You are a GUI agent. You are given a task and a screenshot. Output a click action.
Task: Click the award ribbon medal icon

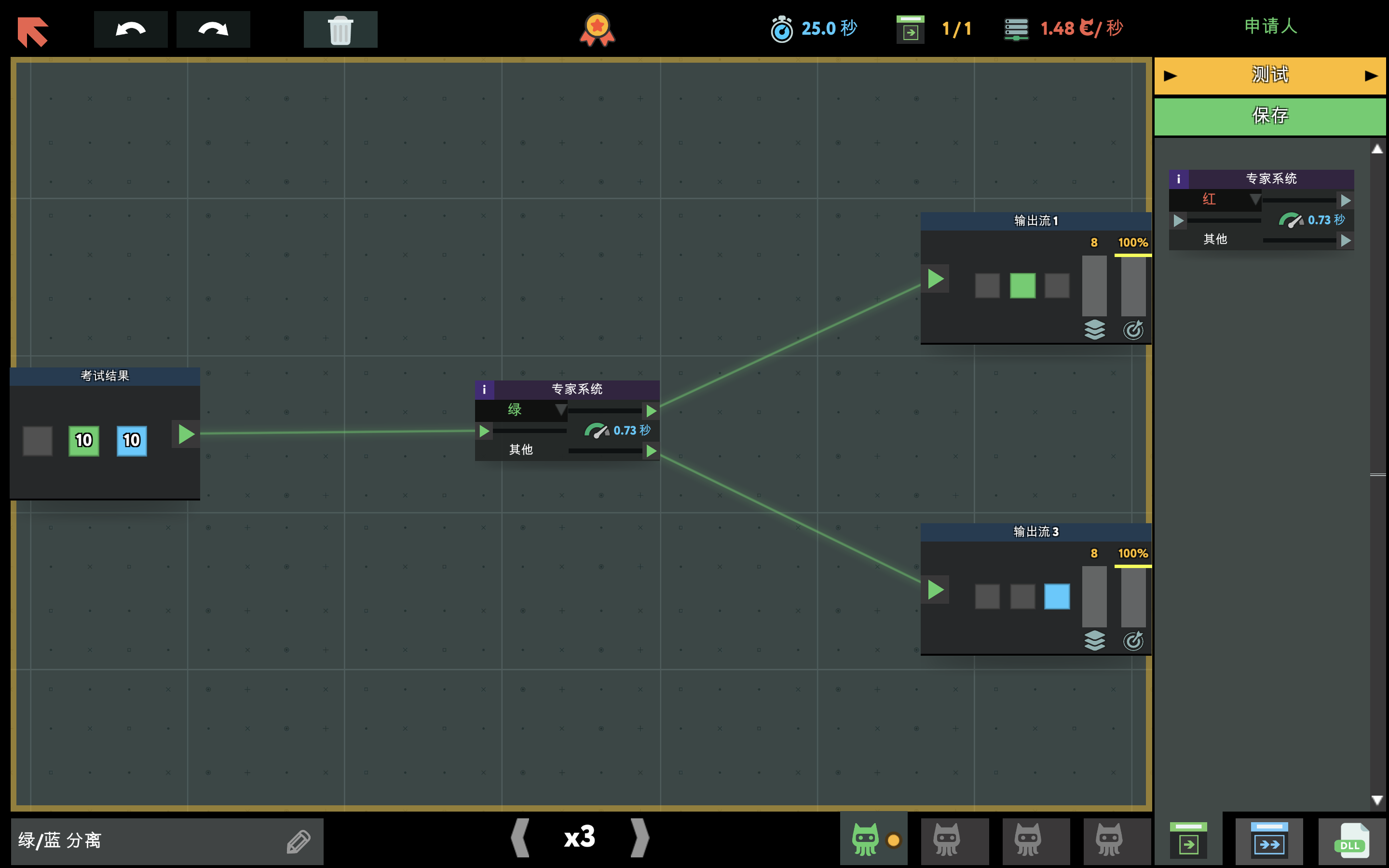click(x=597, y=29)
